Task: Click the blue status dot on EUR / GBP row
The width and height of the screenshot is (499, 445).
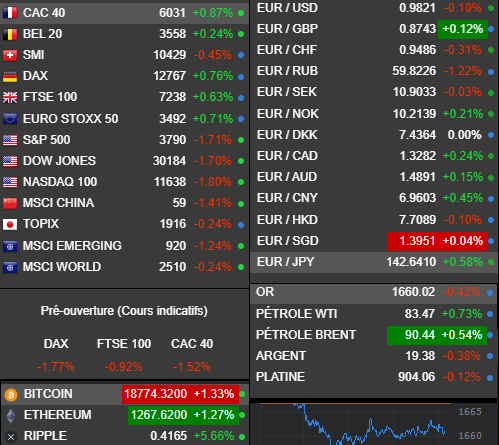Action: pos(491,29)
